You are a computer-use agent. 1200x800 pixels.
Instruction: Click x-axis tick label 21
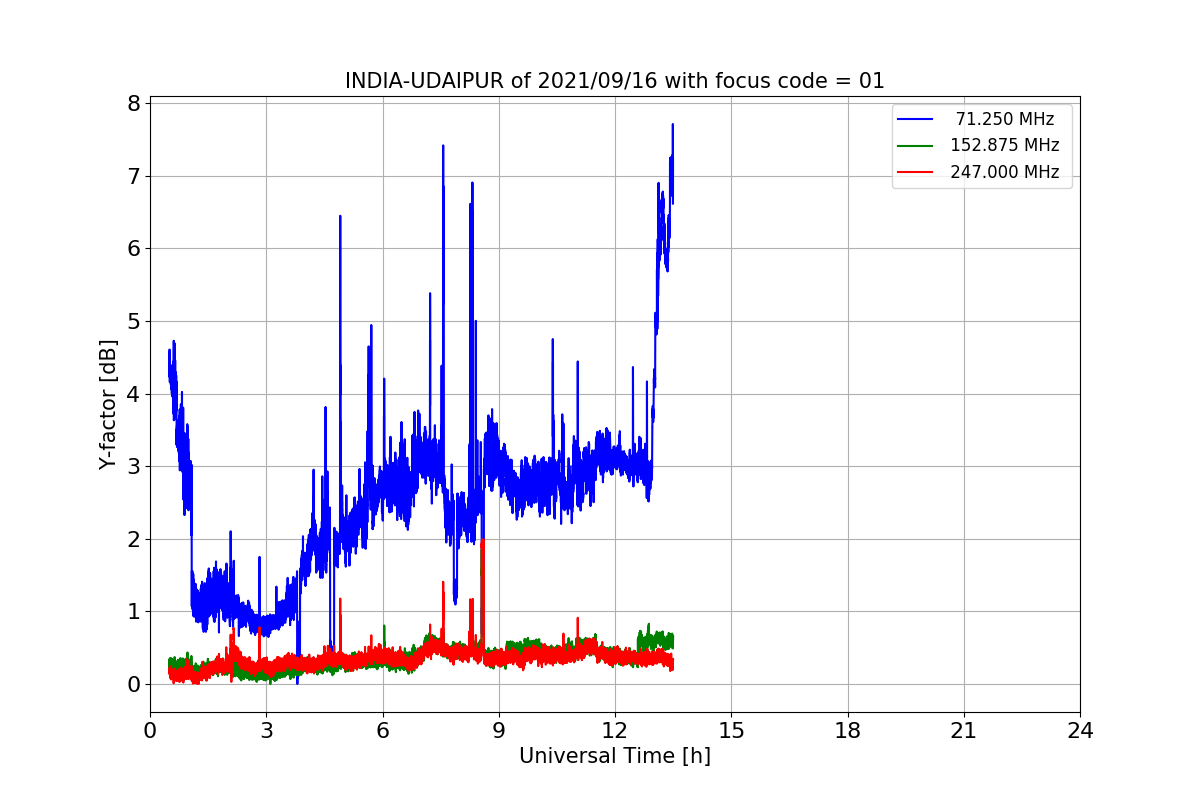964,731
